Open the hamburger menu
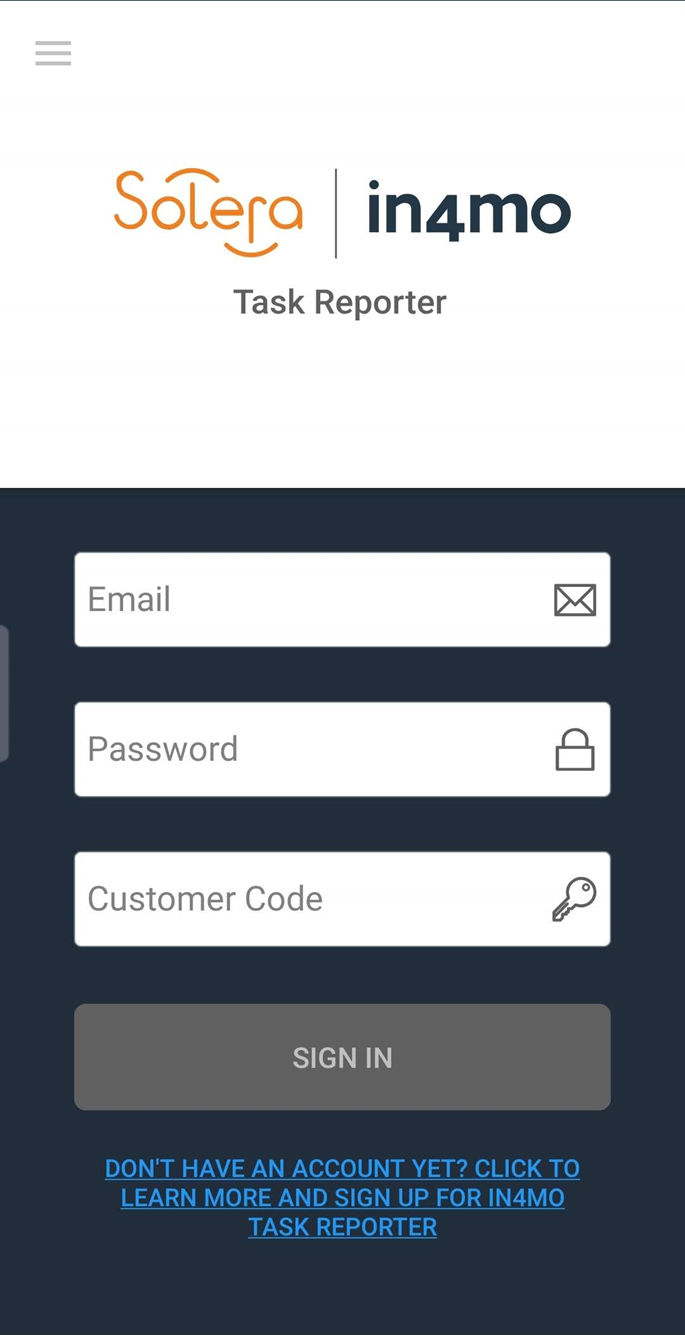This screenshot has width=685, height=1335. tap(53, 53)
